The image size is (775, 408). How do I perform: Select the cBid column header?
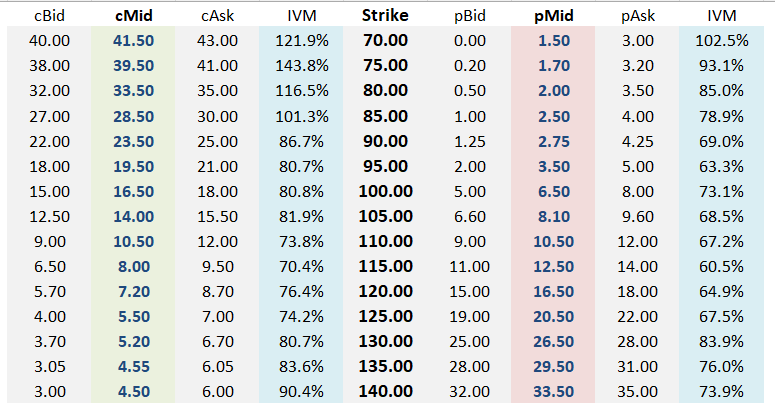[x=49, y=16]
